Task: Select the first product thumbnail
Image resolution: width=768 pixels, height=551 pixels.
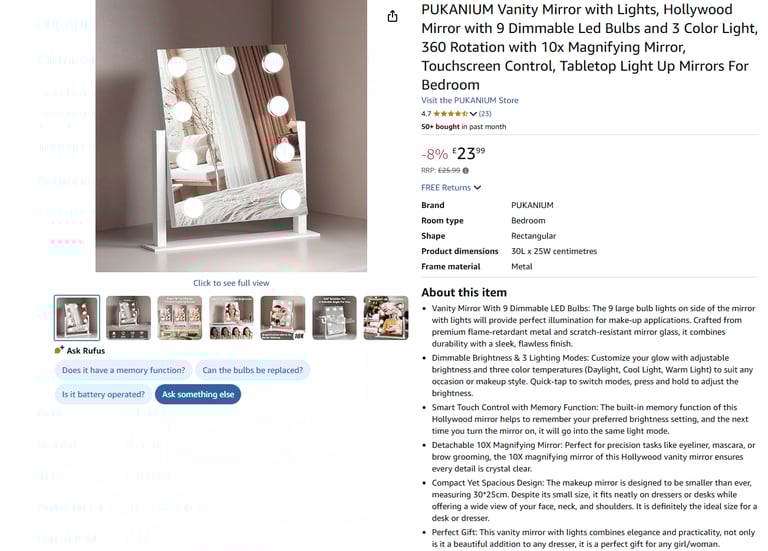Action: [77, 318]
